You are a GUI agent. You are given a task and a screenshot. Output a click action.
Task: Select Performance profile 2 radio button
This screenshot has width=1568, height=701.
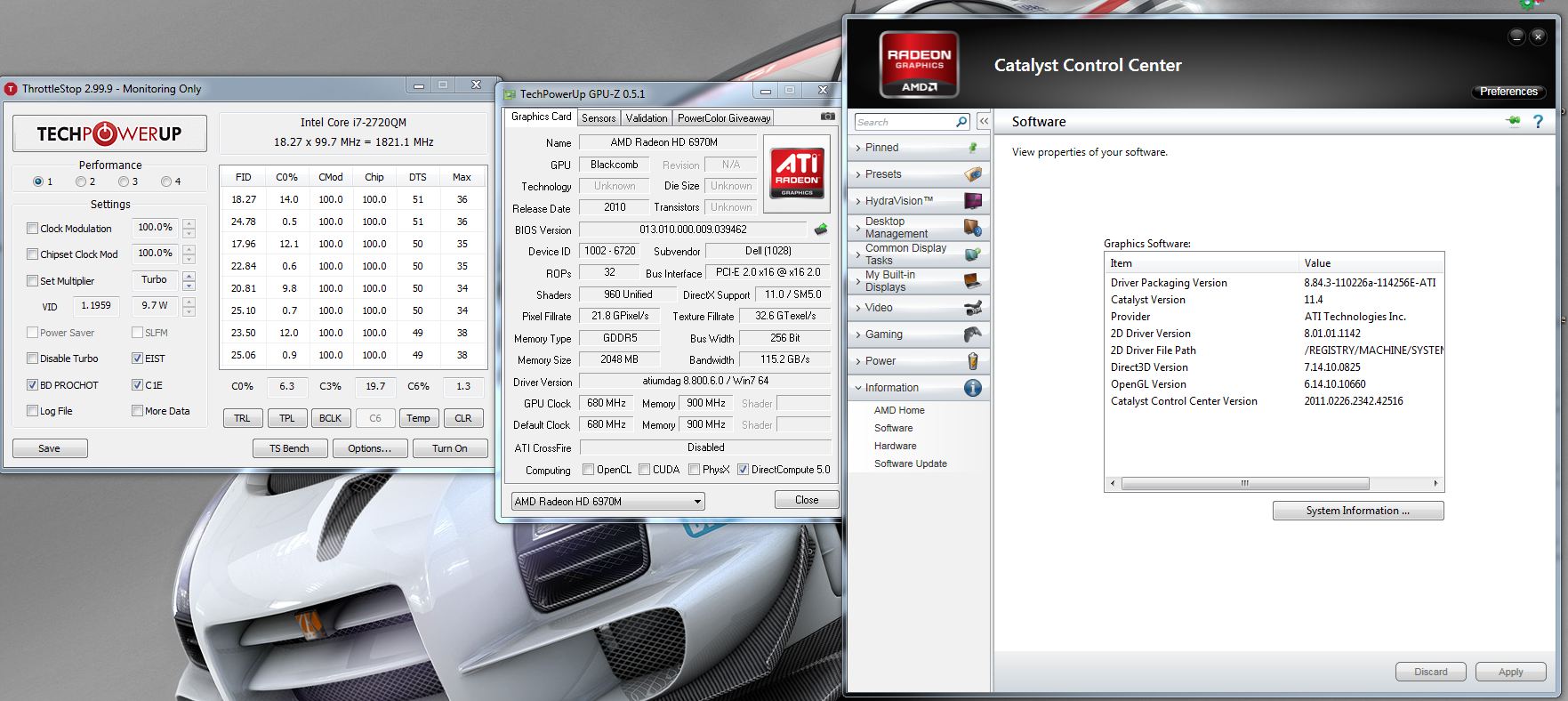tap(81, 181)
